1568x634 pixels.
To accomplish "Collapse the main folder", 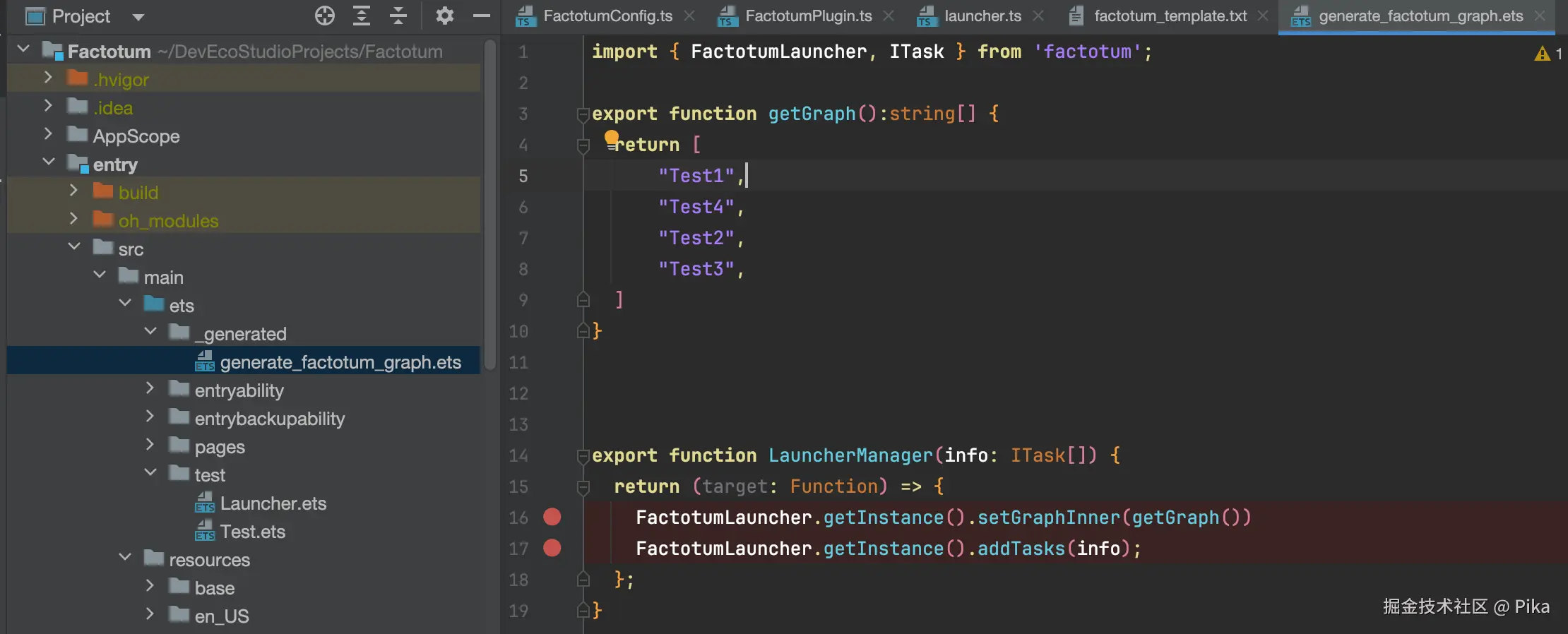I will pos(100,275).
